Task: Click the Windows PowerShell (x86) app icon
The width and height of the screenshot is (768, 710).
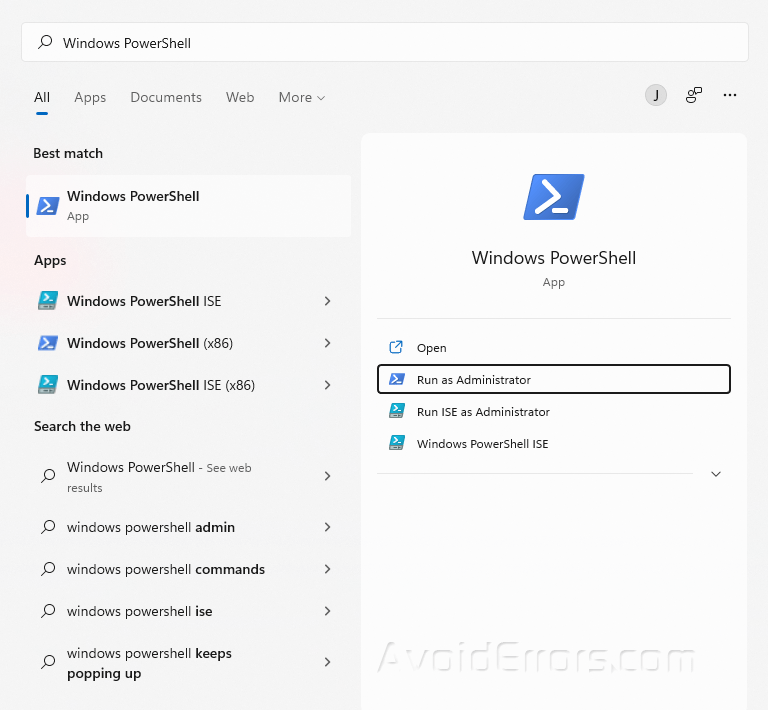Action: (48, 343)
